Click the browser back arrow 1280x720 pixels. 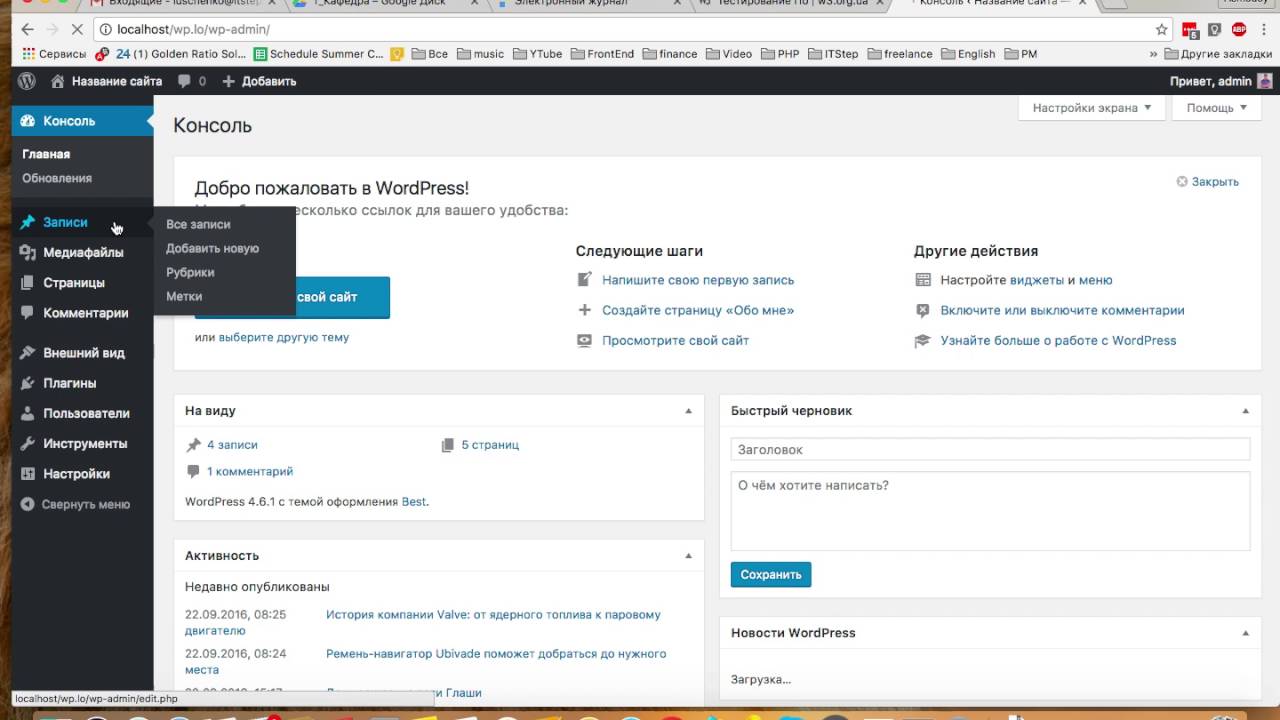(26, 29)
